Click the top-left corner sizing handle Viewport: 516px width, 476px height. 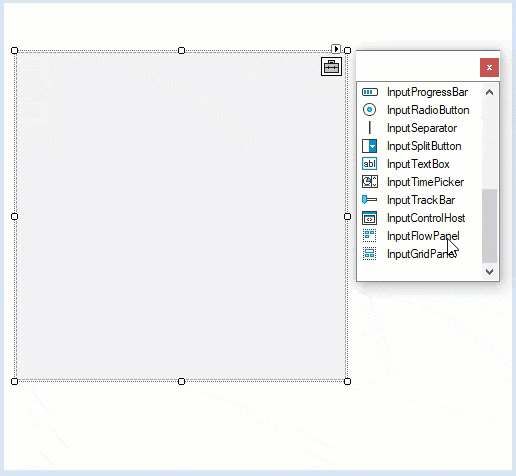pos(14,50)
